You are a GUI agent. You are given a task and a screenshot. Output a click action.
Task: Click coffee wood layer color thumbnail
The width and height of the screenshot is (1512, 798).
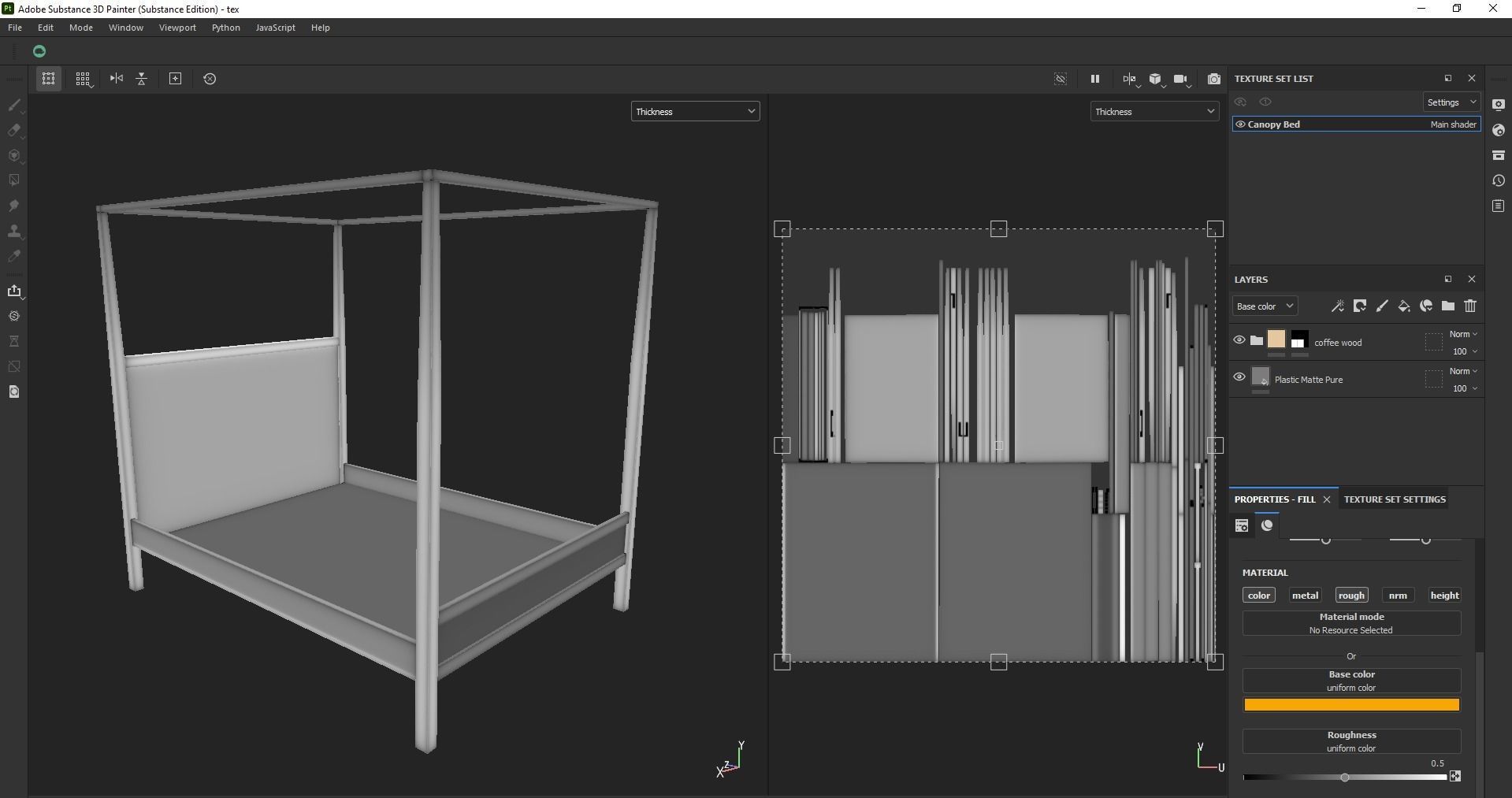pos(1276,340)
